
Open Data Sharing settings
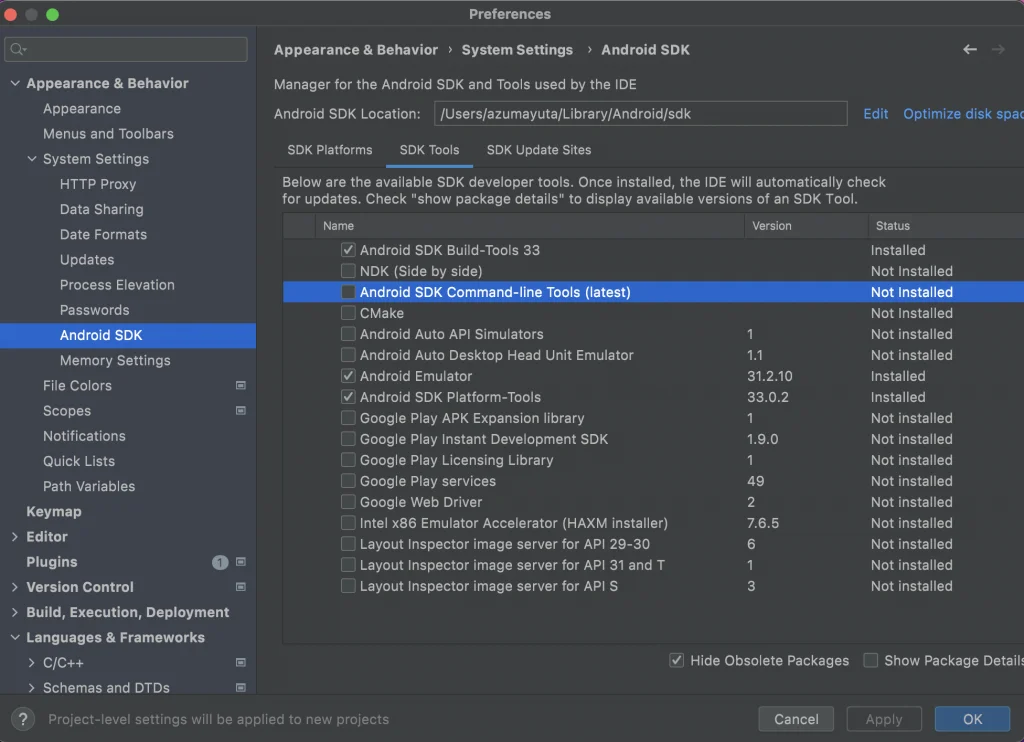[x=101, y=209]
